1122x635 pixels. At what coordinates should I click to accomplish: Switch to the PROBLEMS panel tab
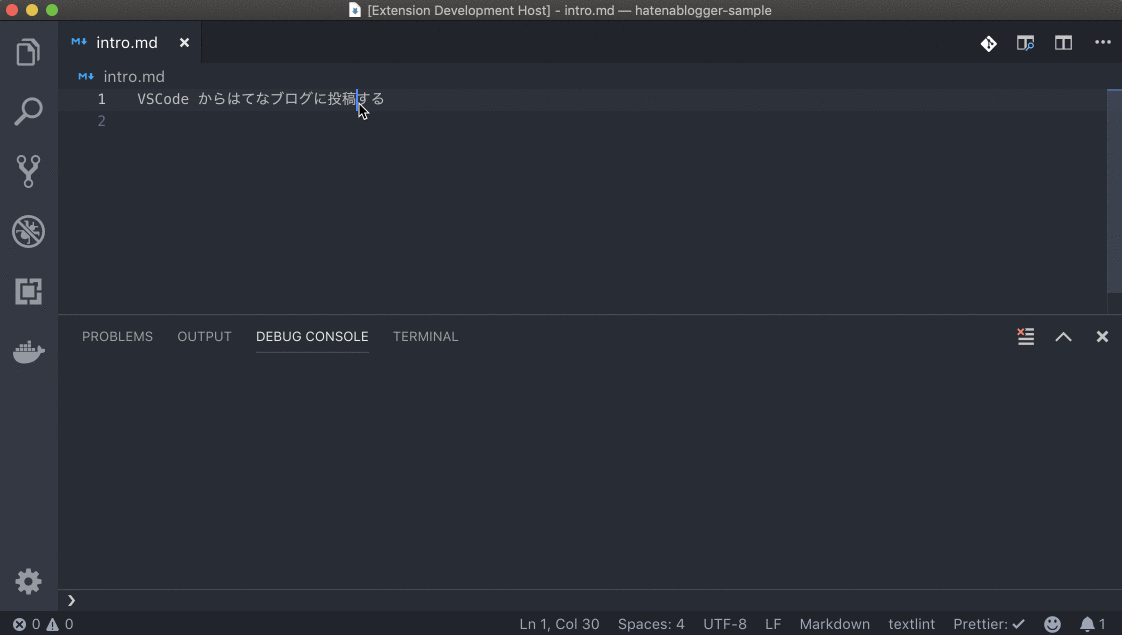point(117,336)
